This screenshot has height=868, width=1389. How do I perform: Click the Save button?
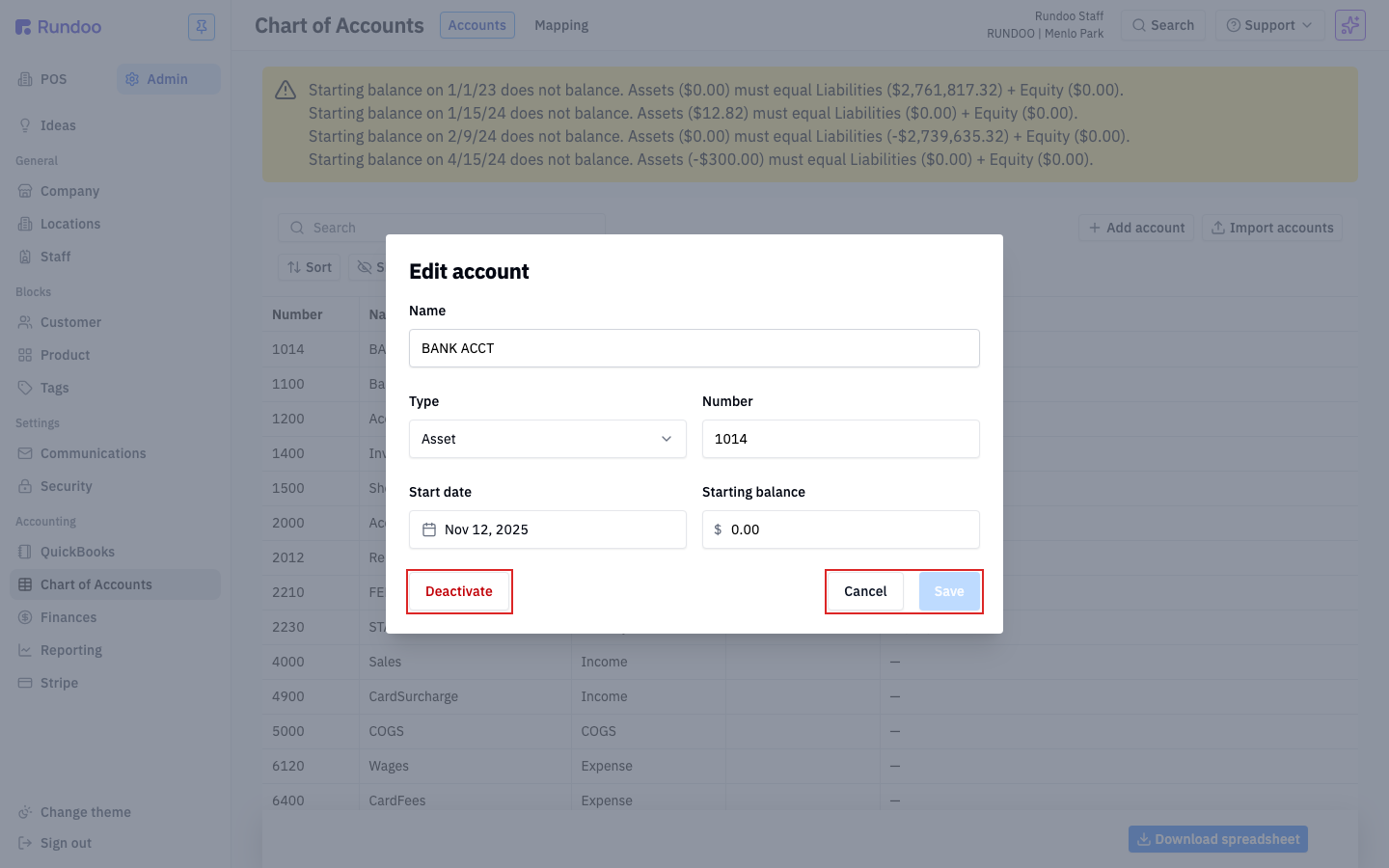click(949, 591)
